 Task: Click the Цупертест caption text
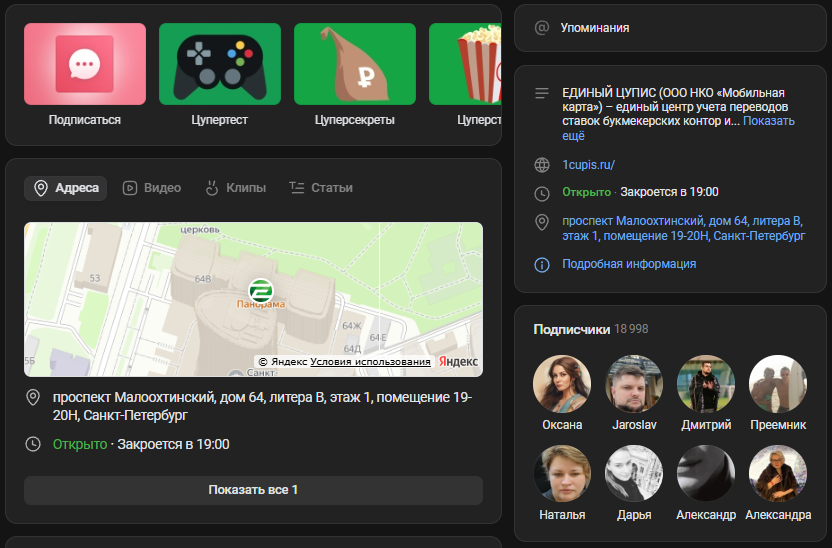pyautogui.click(x=220, y=120)
